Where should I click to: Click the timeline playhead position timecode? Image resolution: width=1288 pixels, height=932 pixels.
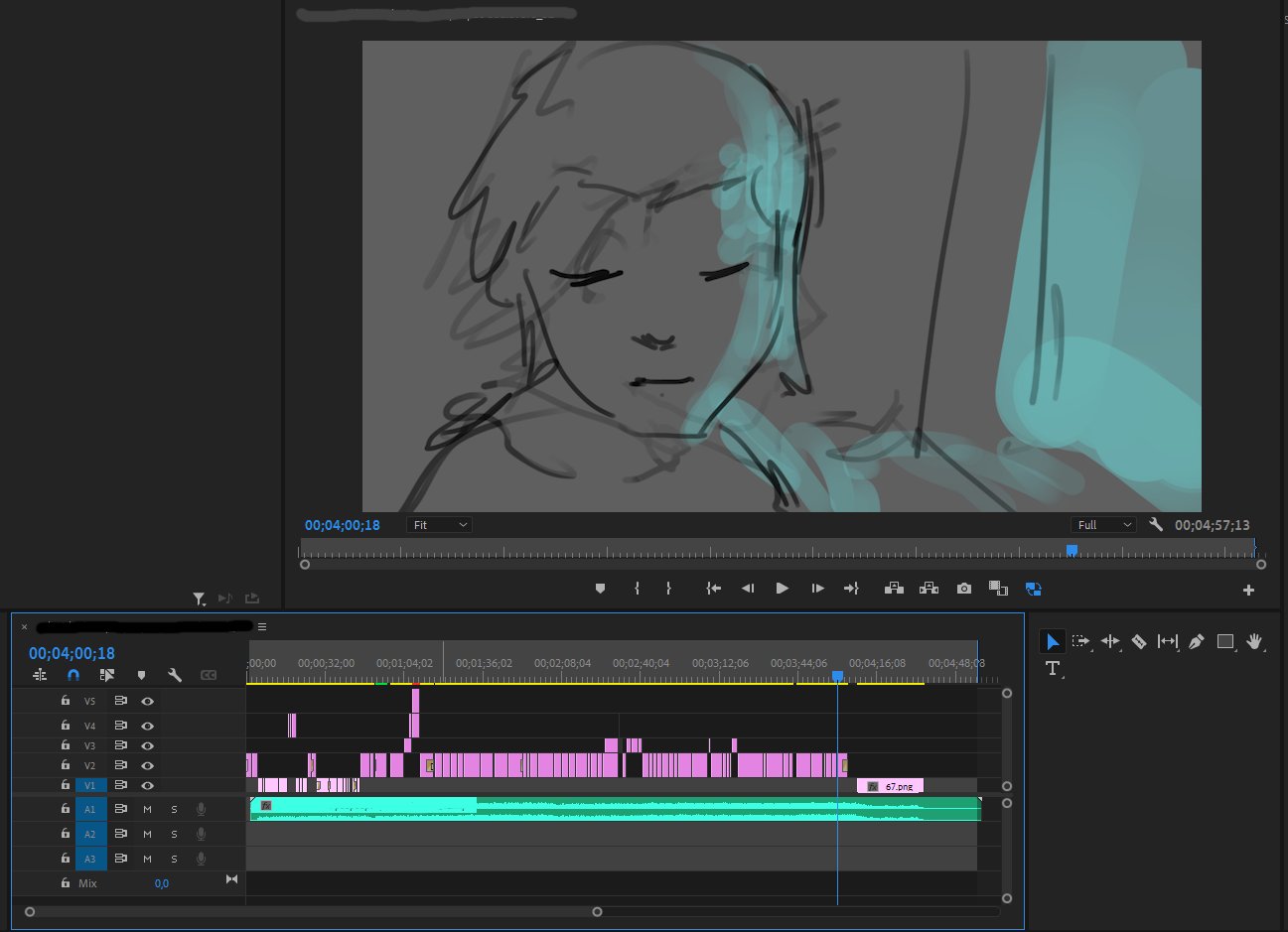point(72,653)
